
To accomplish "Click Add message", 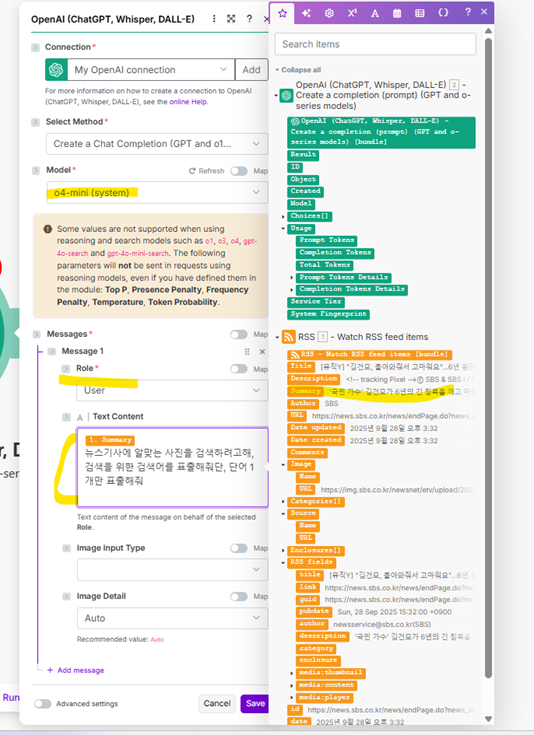I will click(x=76, y=670).
